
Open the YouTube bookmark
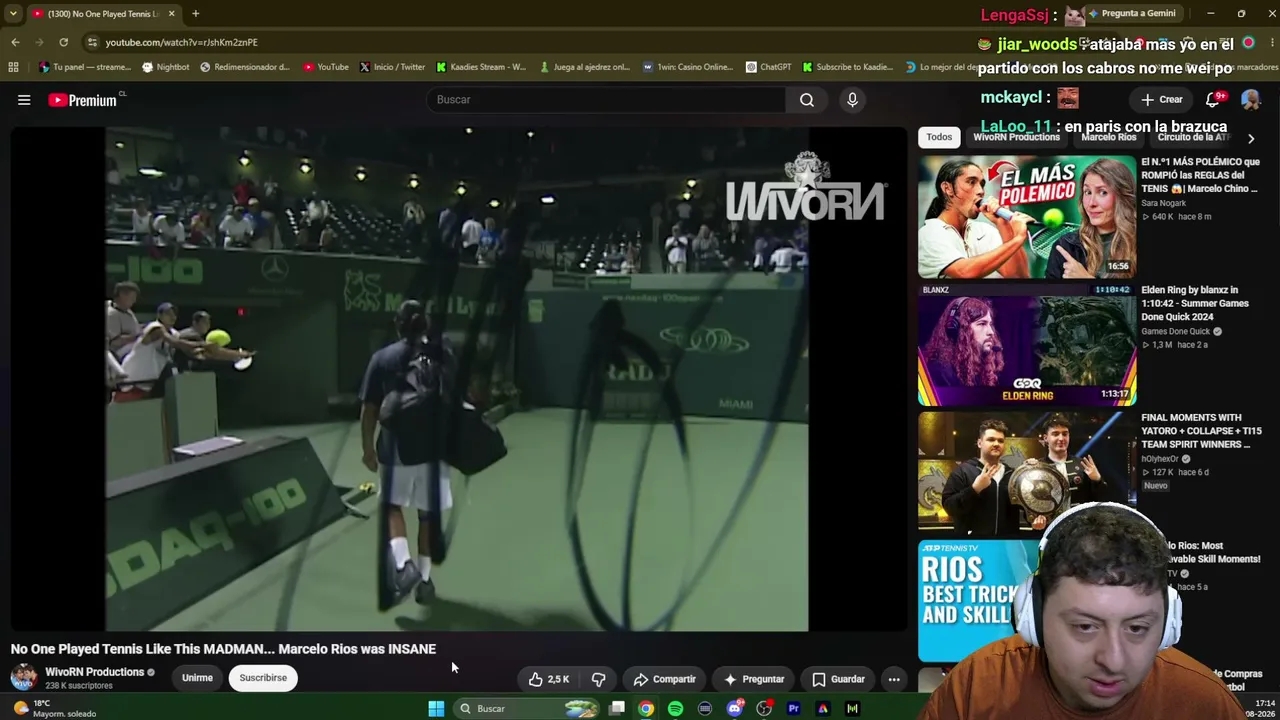point(326,67)
